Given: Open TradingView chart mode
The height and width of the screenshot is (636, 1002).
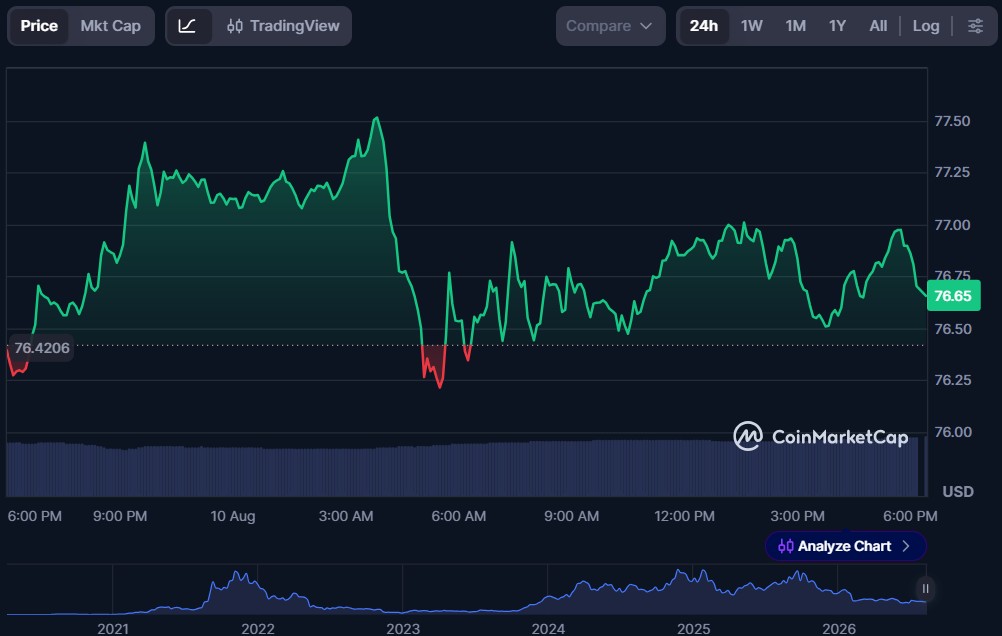Looking at the screenshot, I should 283,26.
